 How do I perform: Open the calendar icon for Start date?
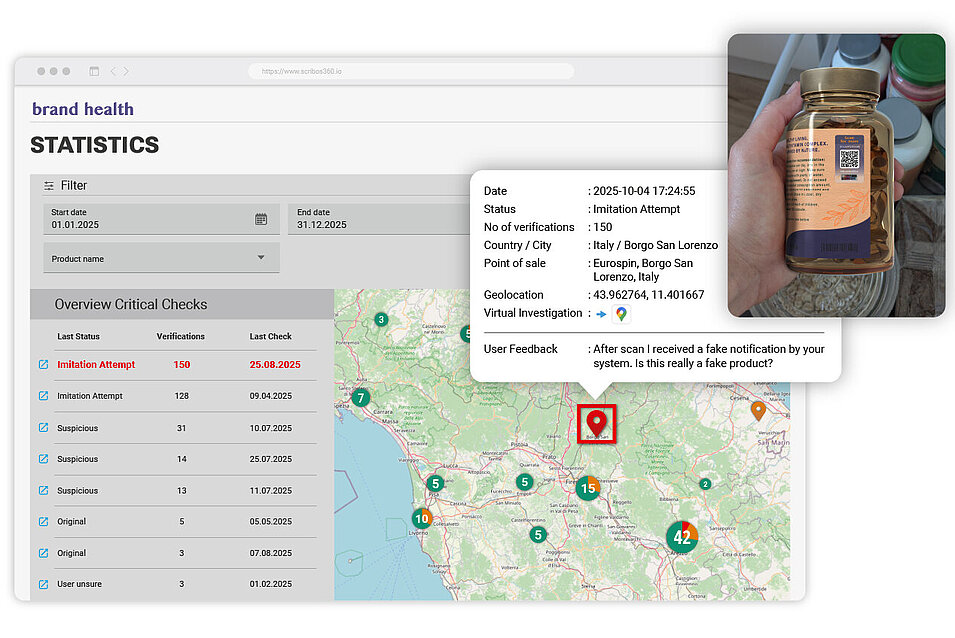pos(261,219)
